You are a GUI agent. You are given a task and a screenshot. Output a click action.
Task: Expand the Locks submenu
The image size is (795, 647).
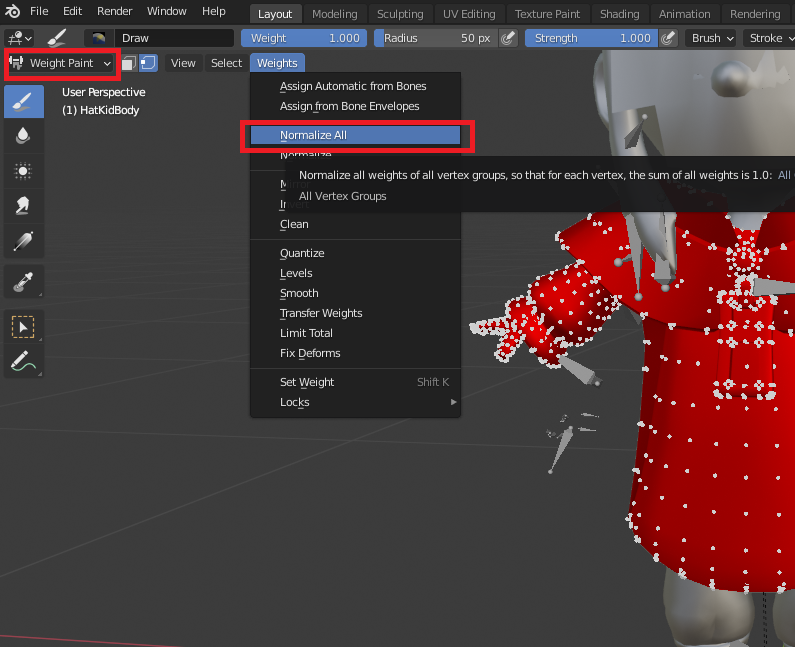355,402
